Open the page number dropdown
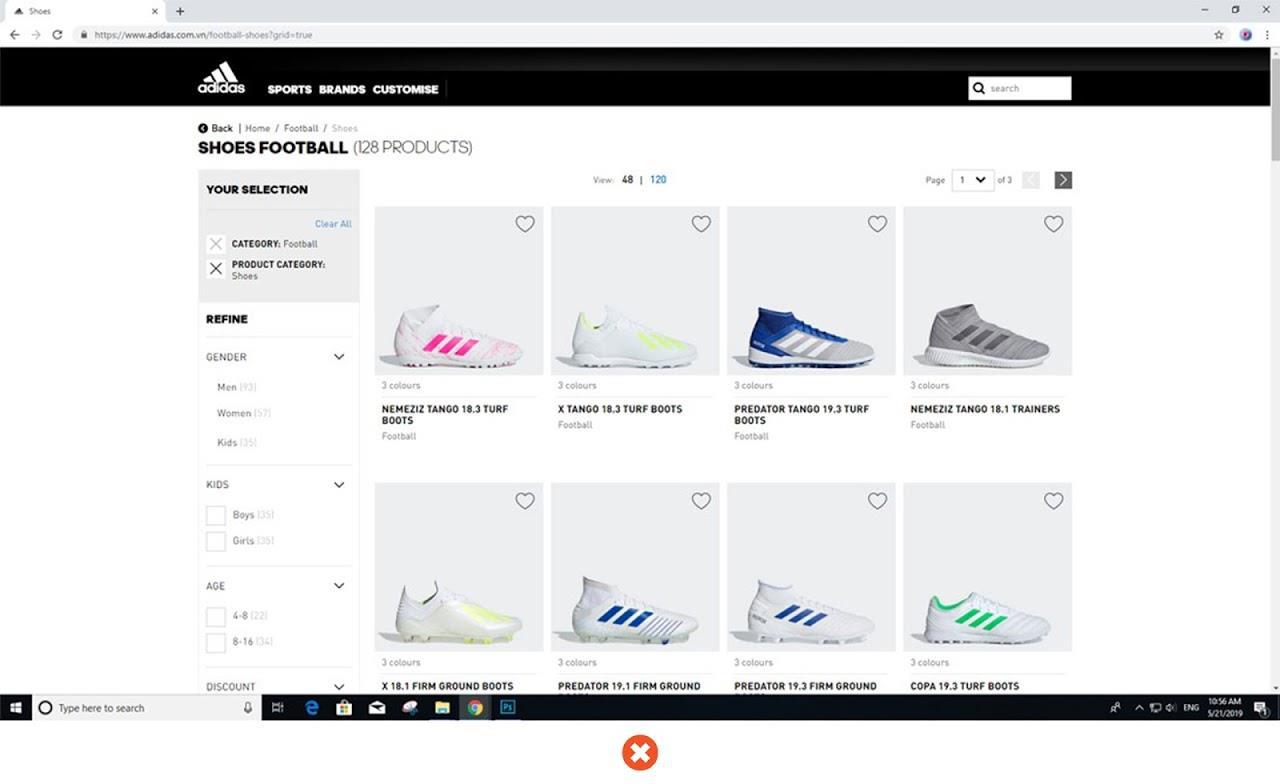This screenshot has width=1280, height=784. coord(972,180)
